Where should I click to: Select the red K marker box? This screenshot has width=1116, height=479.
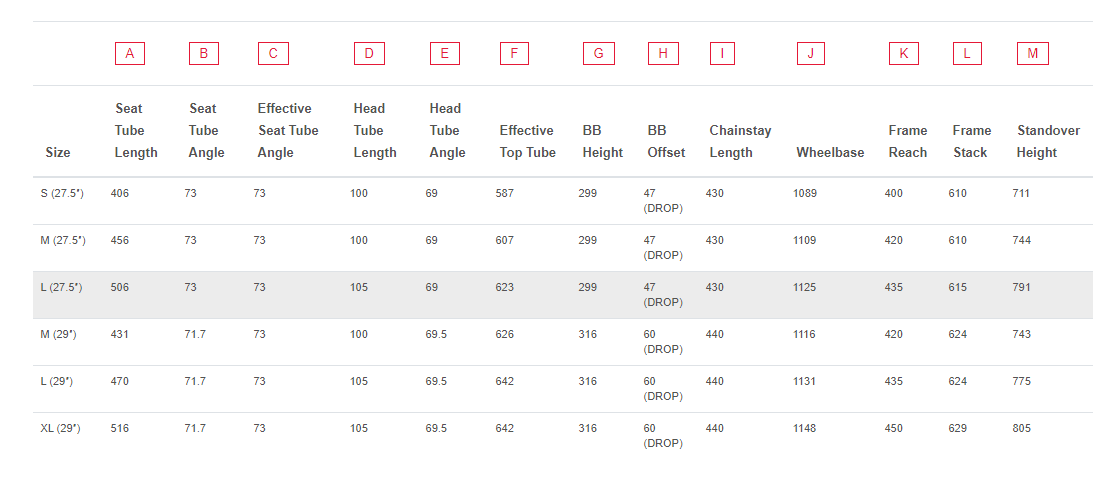pos(904,54)
